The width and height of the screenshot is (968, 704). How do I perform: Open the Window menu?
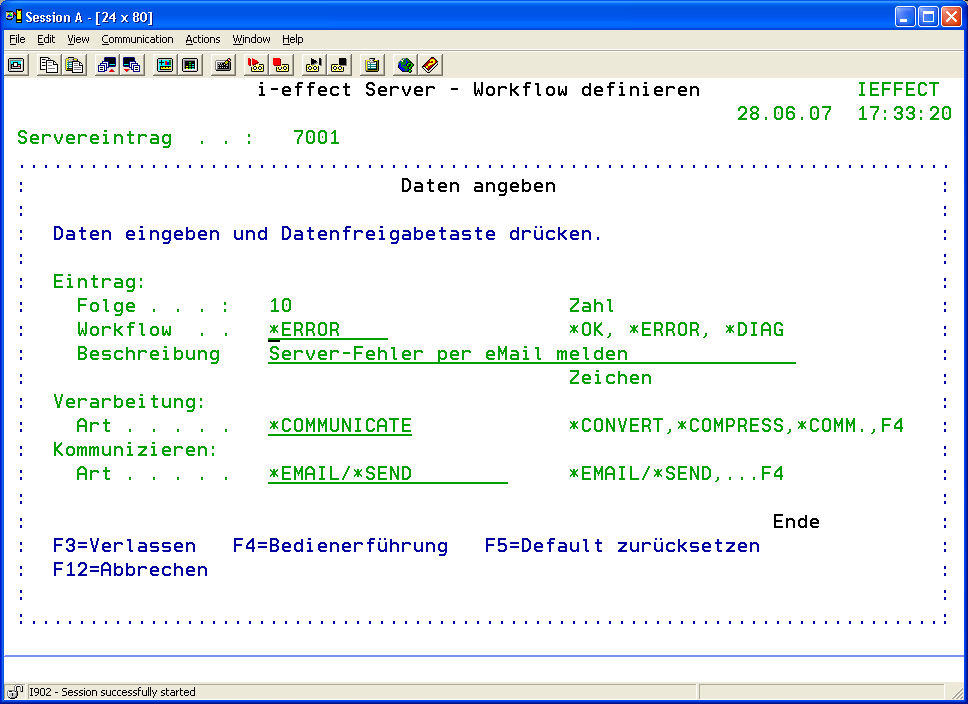click(x=251, y=39)
